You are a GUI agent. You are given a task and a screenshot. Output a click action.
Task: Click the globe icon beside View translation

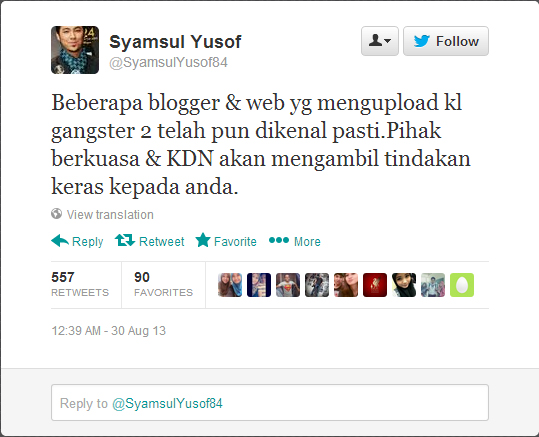56,214
